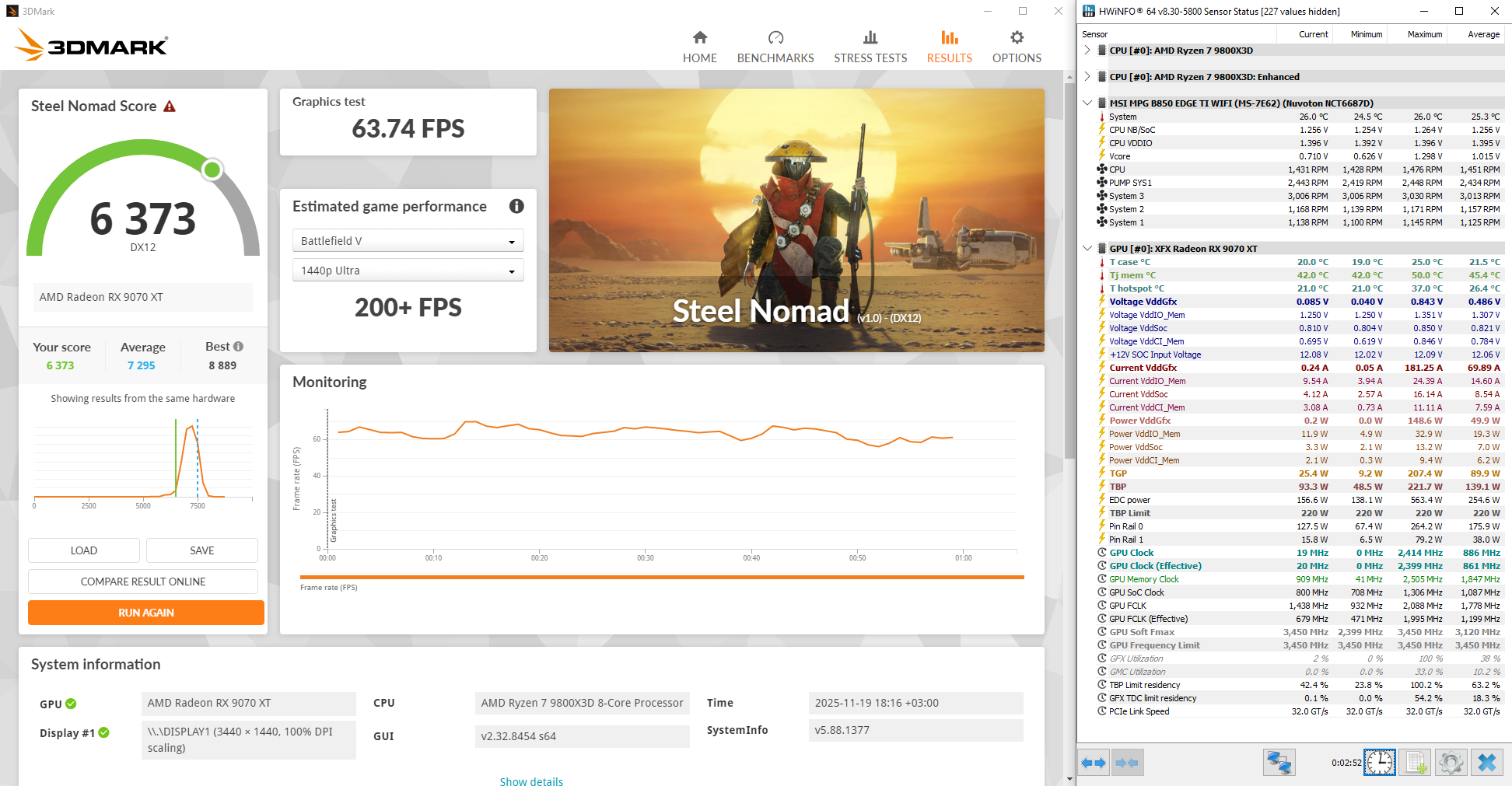Click the AMD Ryzen 7 9800X3D 8-Core Processor field
The height and width of the screenshot is (786, 1512).
pyautogui.click(x=582, y=703)
